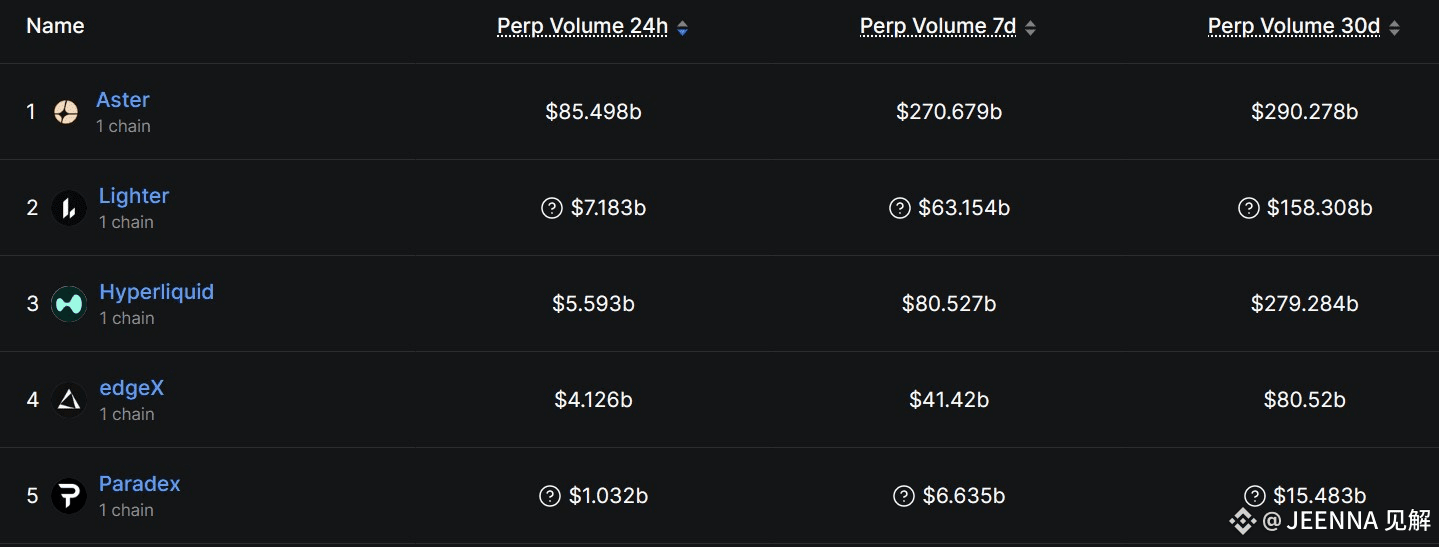
Task: Open the Lighter protocol link
Action: pos(134,196)
